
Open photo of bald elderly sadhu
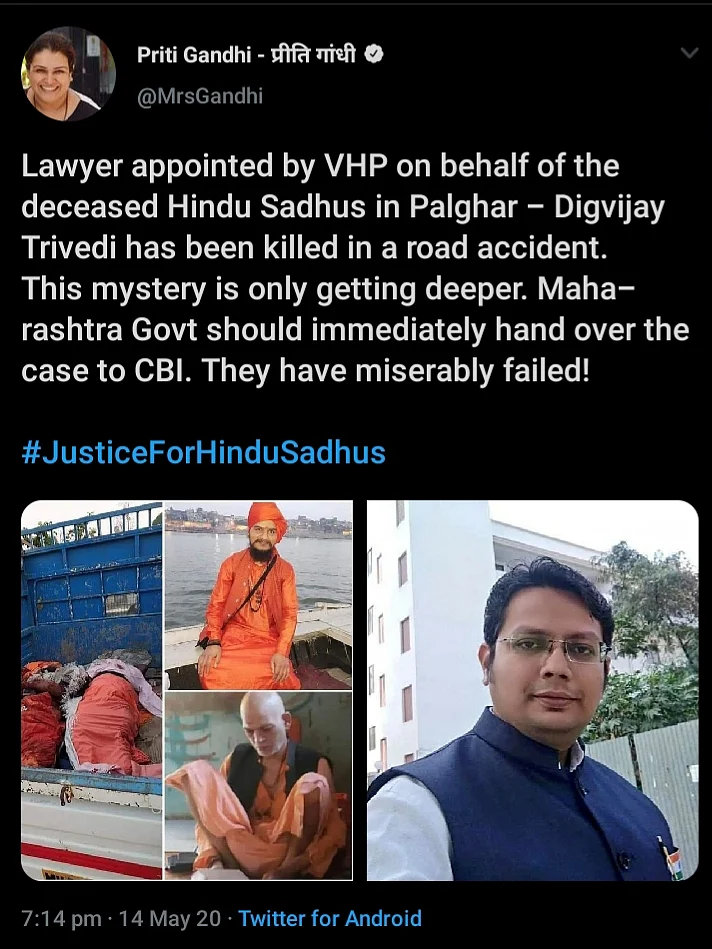(259, 786)
